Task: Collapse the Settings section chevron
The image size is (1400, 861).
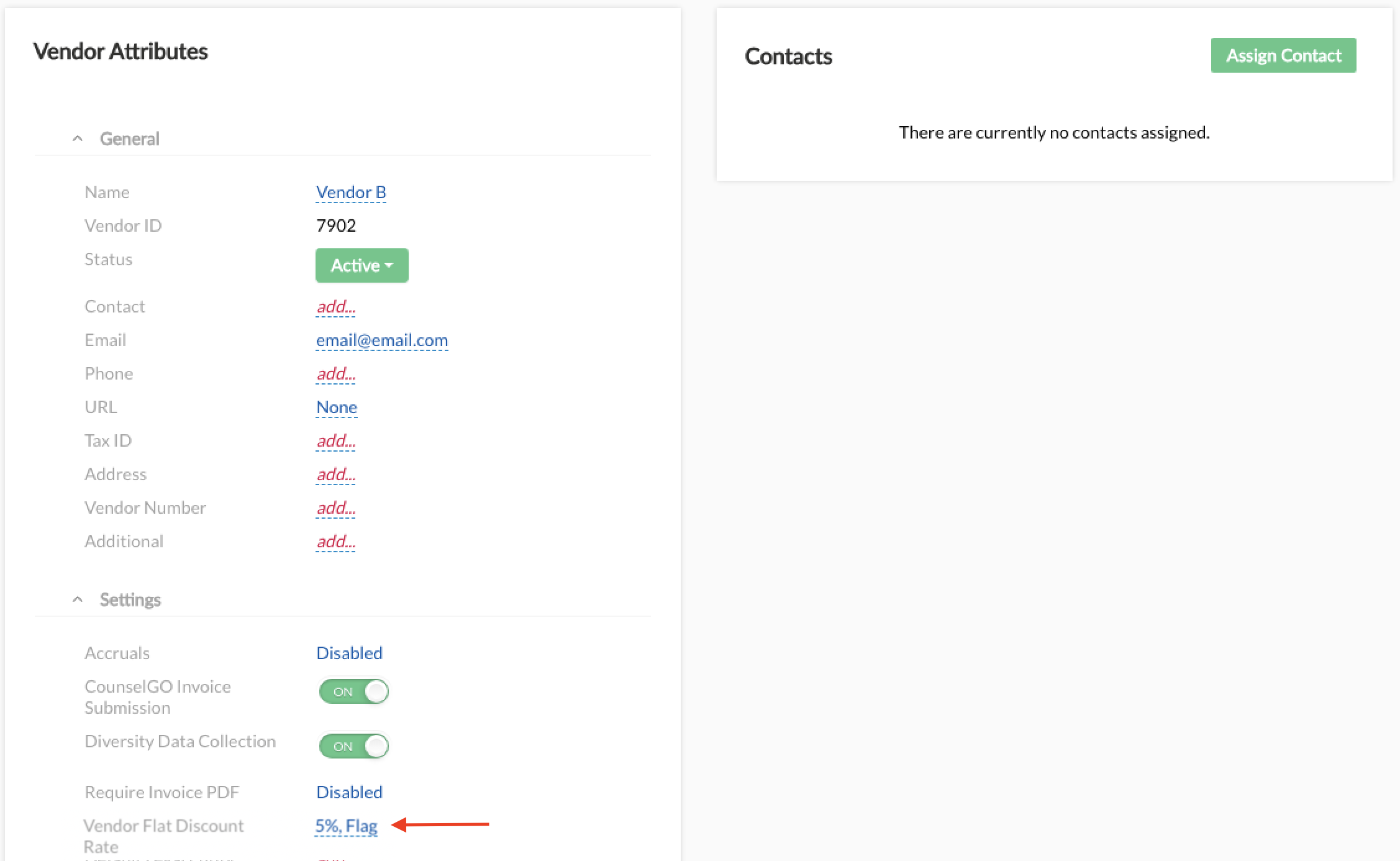Action: point(78,599)
